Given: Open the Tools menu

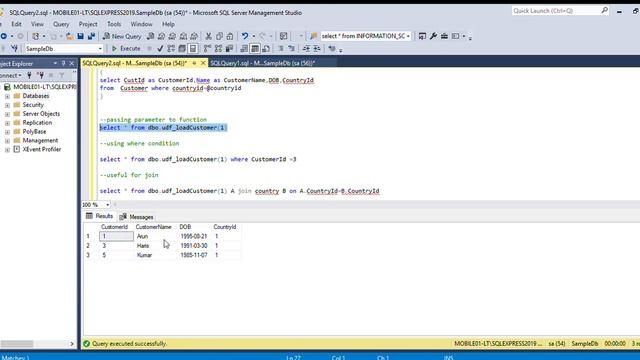Looking at the screenshot, I should click(x=114, y=24).
